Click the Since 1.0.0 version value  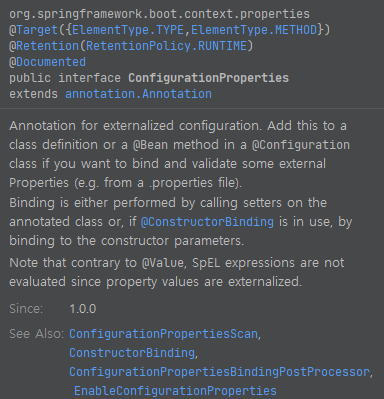(83, 309)
